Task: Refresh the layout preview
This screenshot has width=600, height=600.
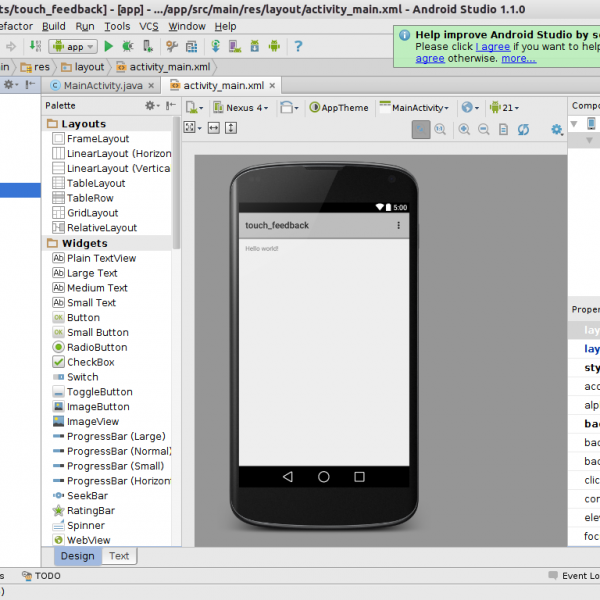Action: pyautogui.click(x=523, y=129)
